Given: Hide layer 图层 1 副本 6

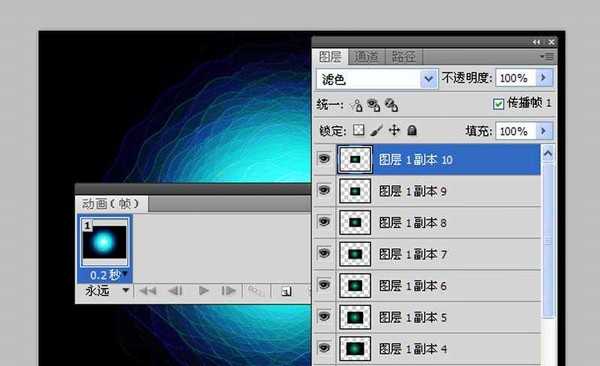Looking at the screenshot, I should (324, 285).
